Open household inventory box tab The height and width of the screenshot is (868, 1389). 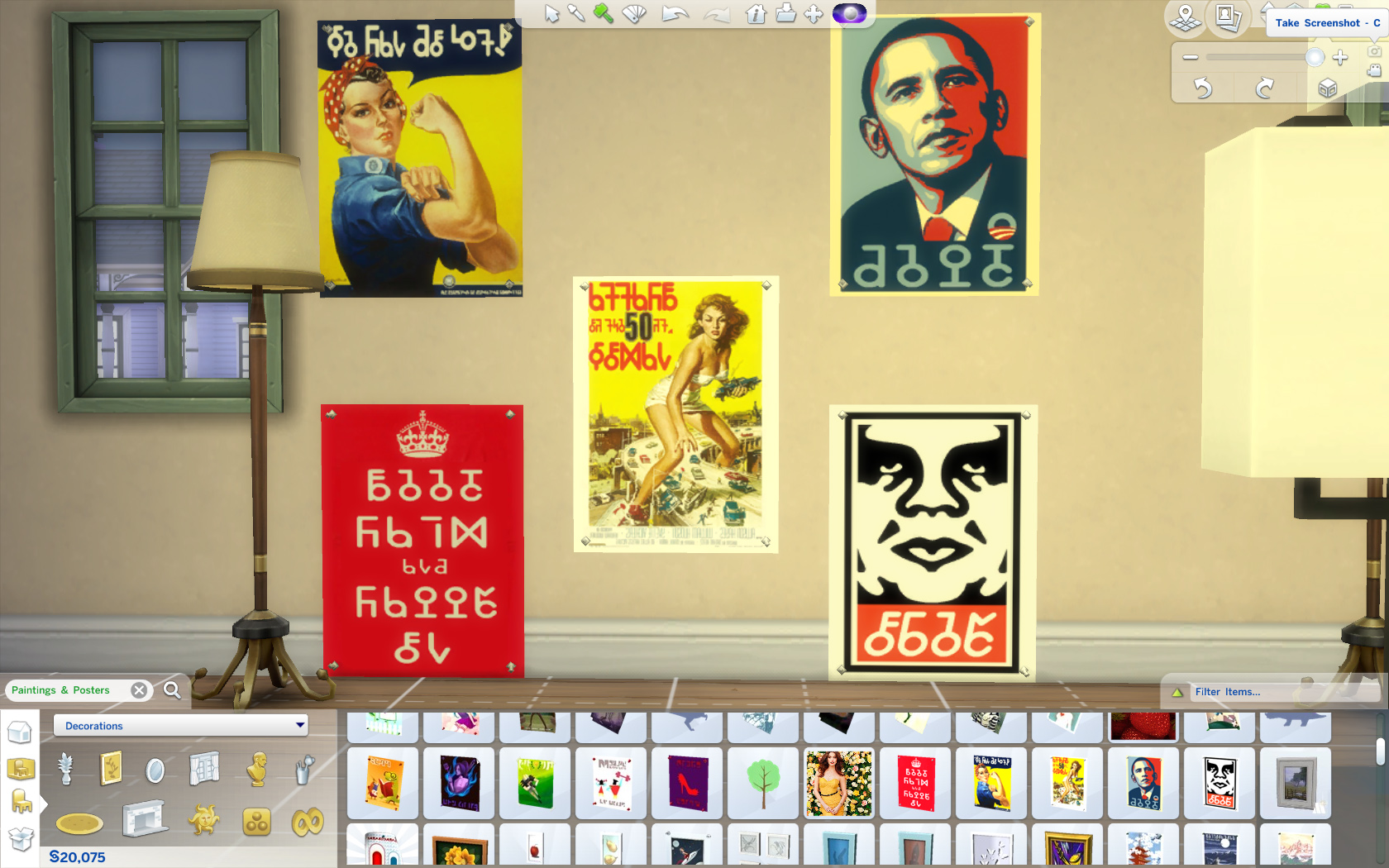pos(21,839)
